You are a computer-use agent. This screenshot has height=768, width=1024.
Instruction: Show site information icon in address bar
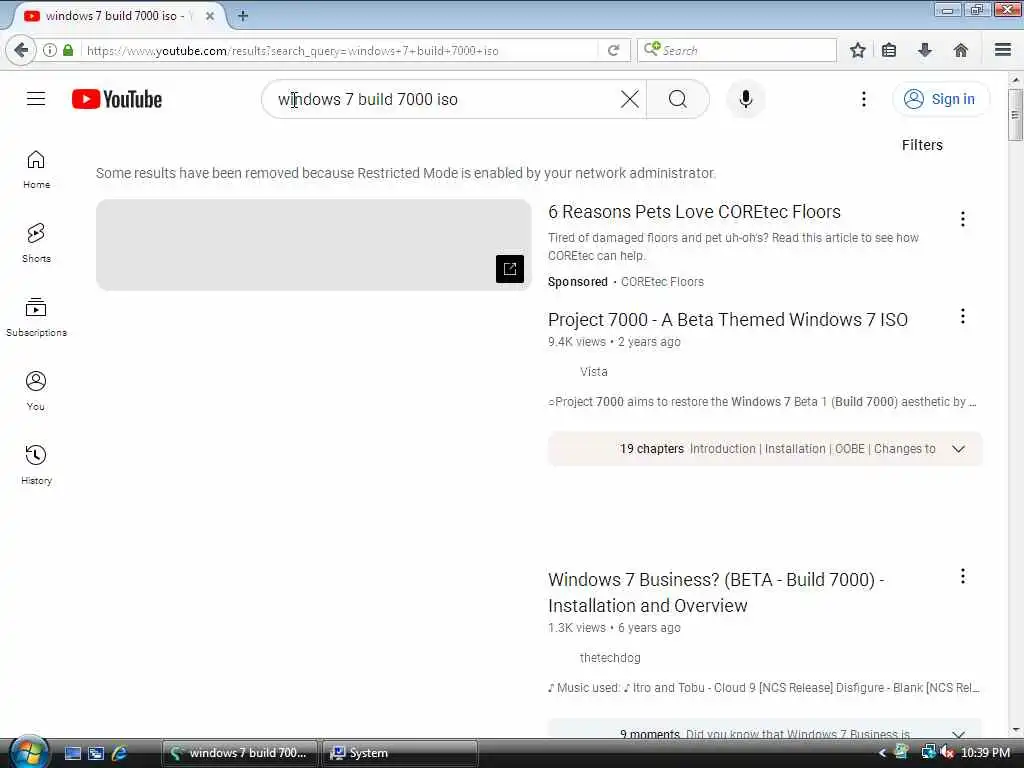50,50
